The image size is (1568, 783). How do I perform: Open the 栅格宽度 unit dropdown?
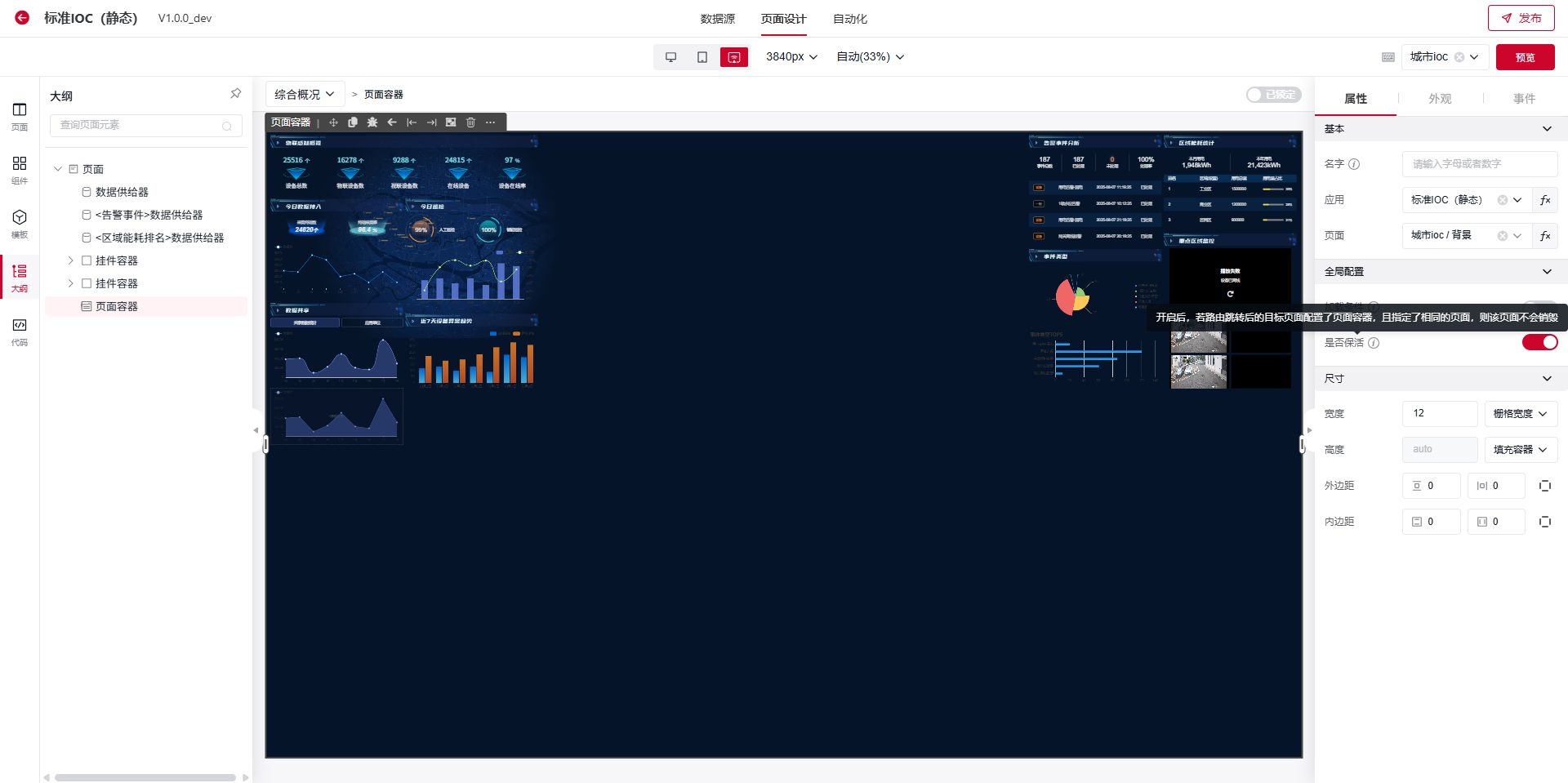pos(1520,414)
